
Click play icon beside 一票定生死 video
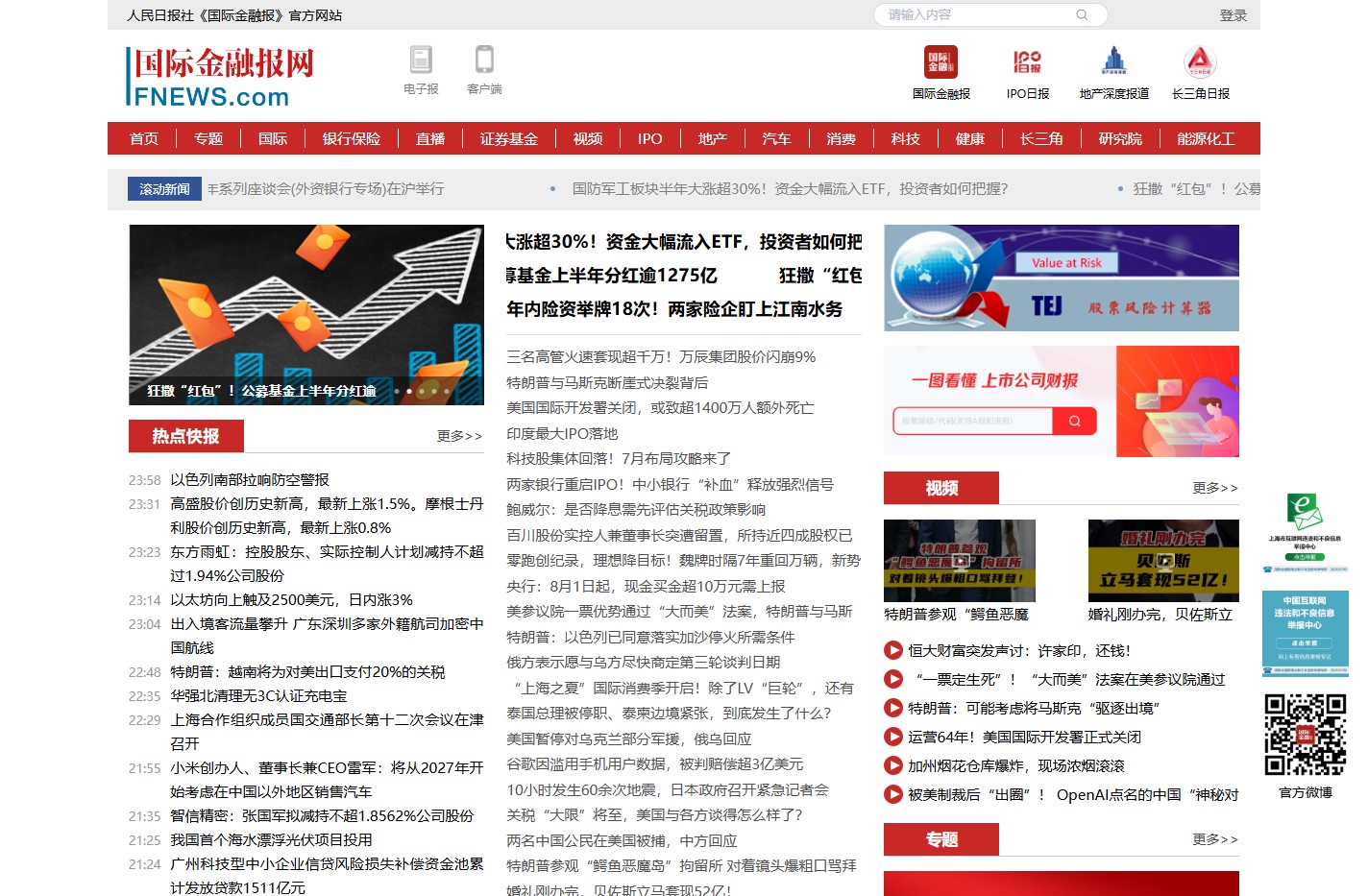click(x=893, y=679)
